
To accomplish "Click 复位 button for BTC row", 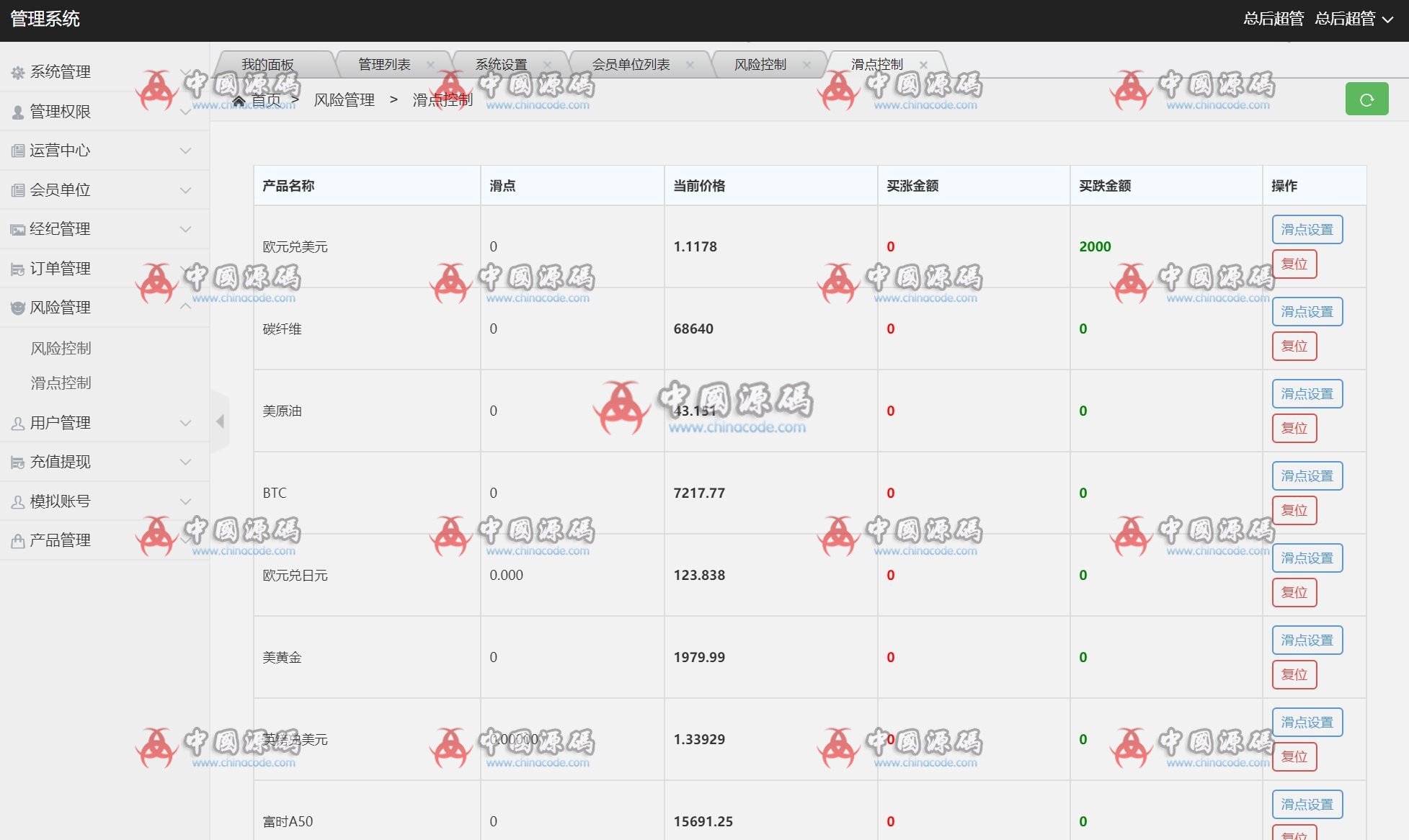I will coord(1294,509).
